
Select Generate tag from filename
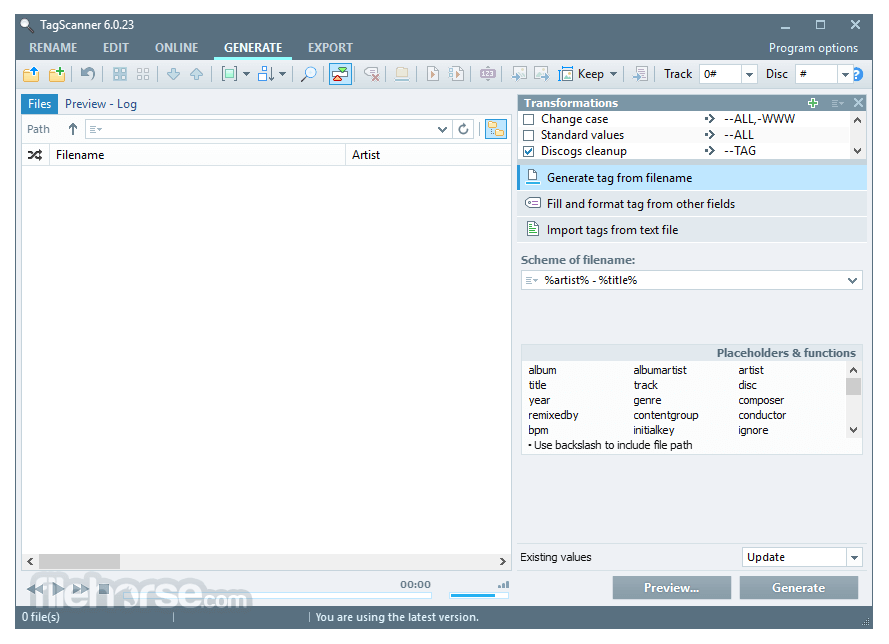[692, 178]
